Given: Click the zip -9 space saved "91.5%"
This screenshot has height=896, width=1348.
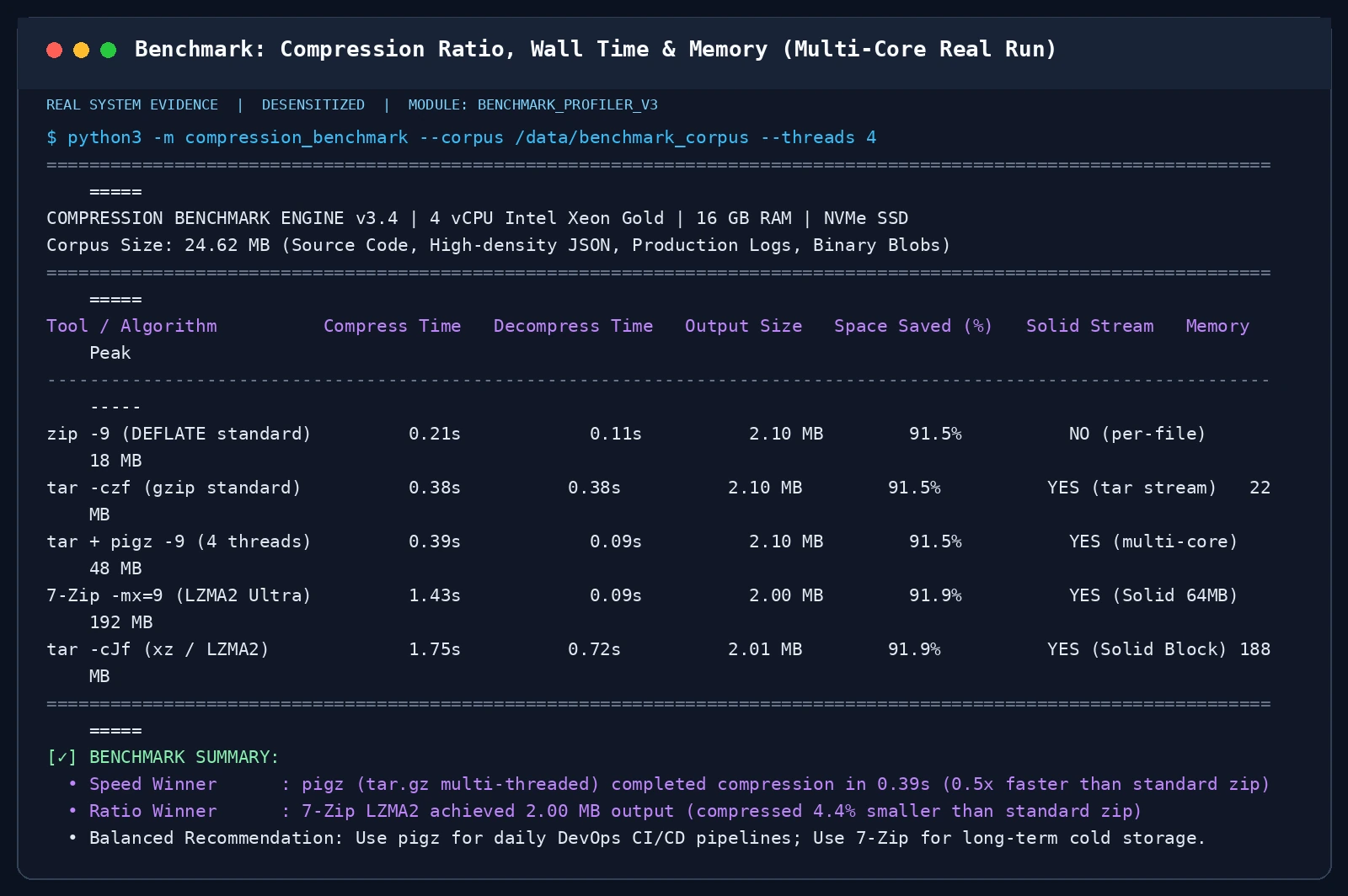Looking at the screenshot, I should [935, 434].
